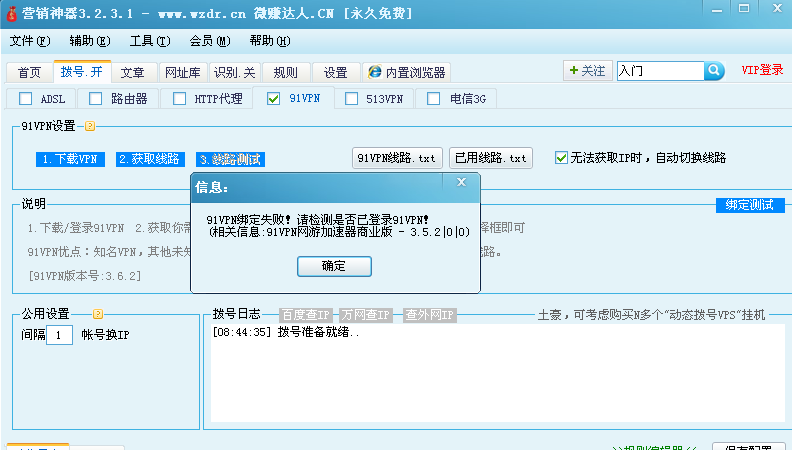Click the 1.下载VPN button
The height and width of the screenshot is (450, 792).
pyautogui.click(x=70, y=159)
